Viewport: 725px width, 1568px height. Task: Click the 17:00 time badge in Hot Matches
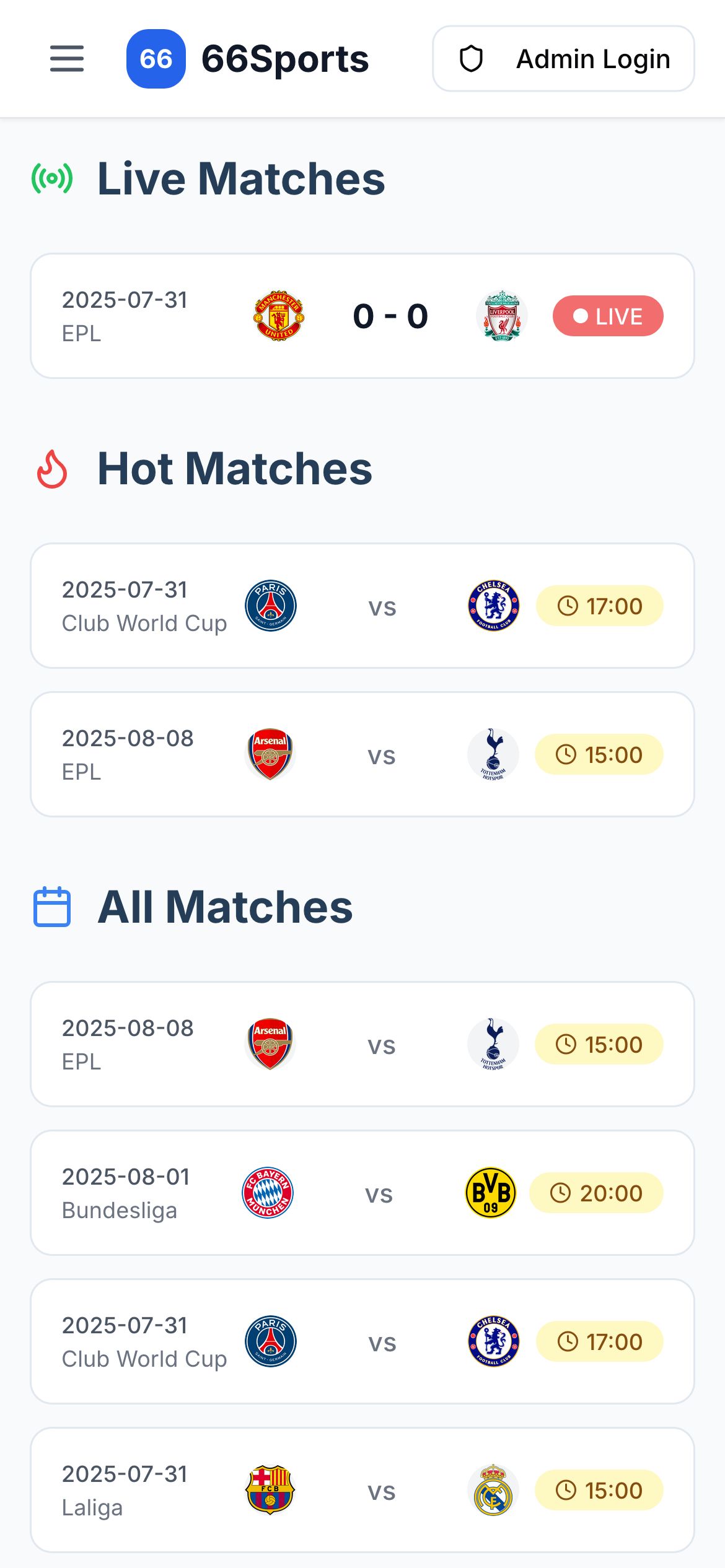[x=599, y=606]
